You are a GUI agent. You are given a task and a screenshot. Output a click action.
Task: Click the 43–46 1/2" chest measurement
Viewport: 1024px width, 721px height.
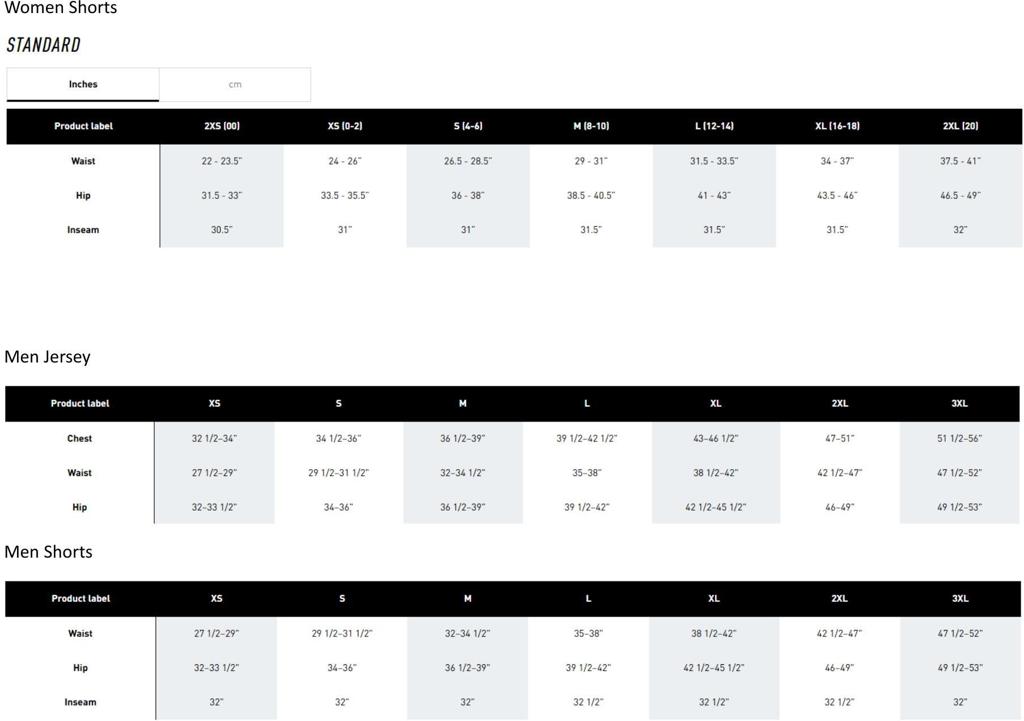click(715, 439)
